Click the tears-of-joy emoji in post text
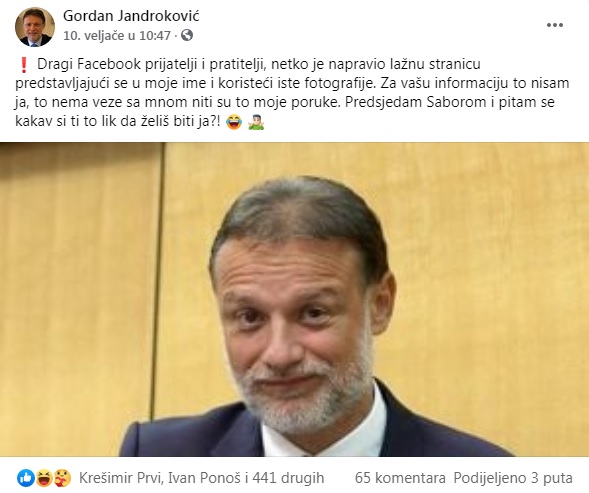Screen dimensions: 589x493 234,122
